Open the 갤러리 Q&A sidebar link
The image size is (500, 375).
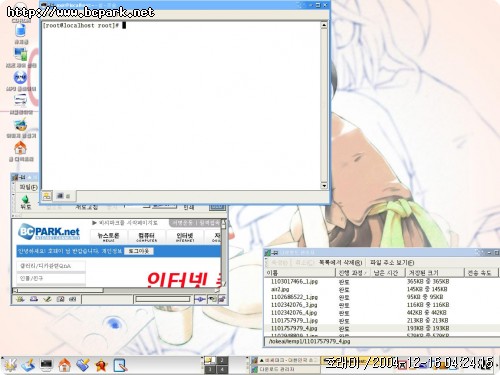click(51, 266)
